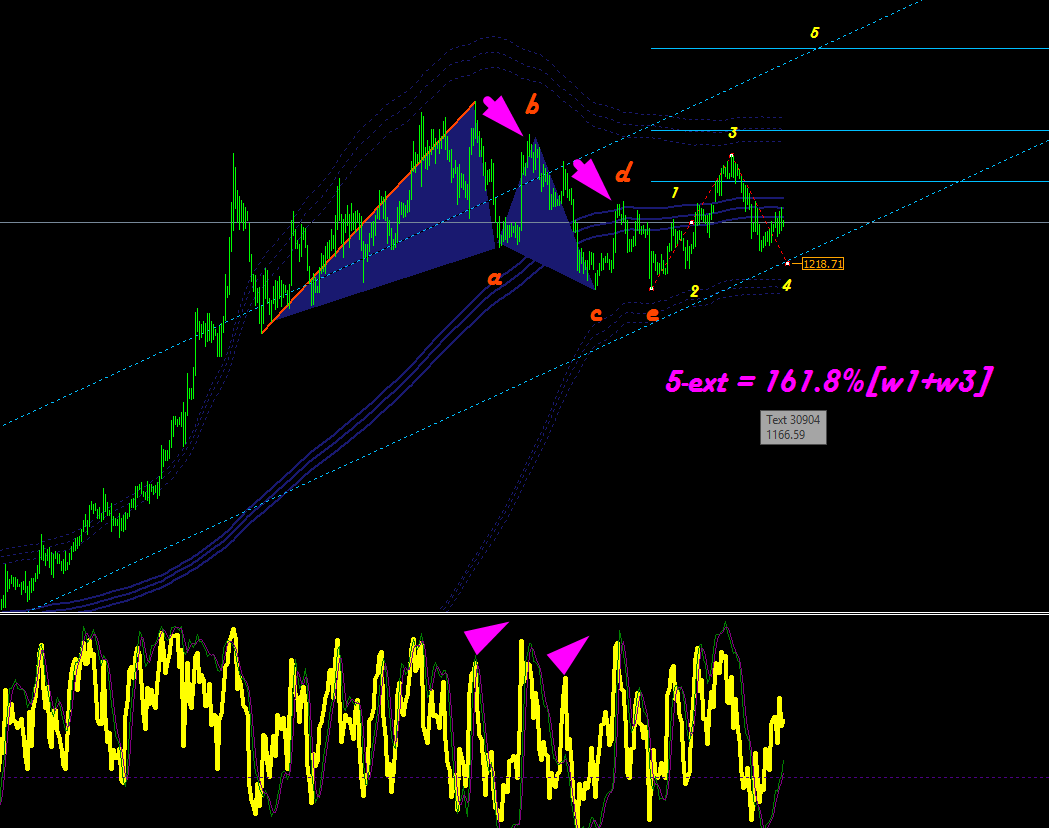The height and width of the screenshot is (828, 1049).
Task: Click the yellow wave number 2 label
Action: (694, 291)
